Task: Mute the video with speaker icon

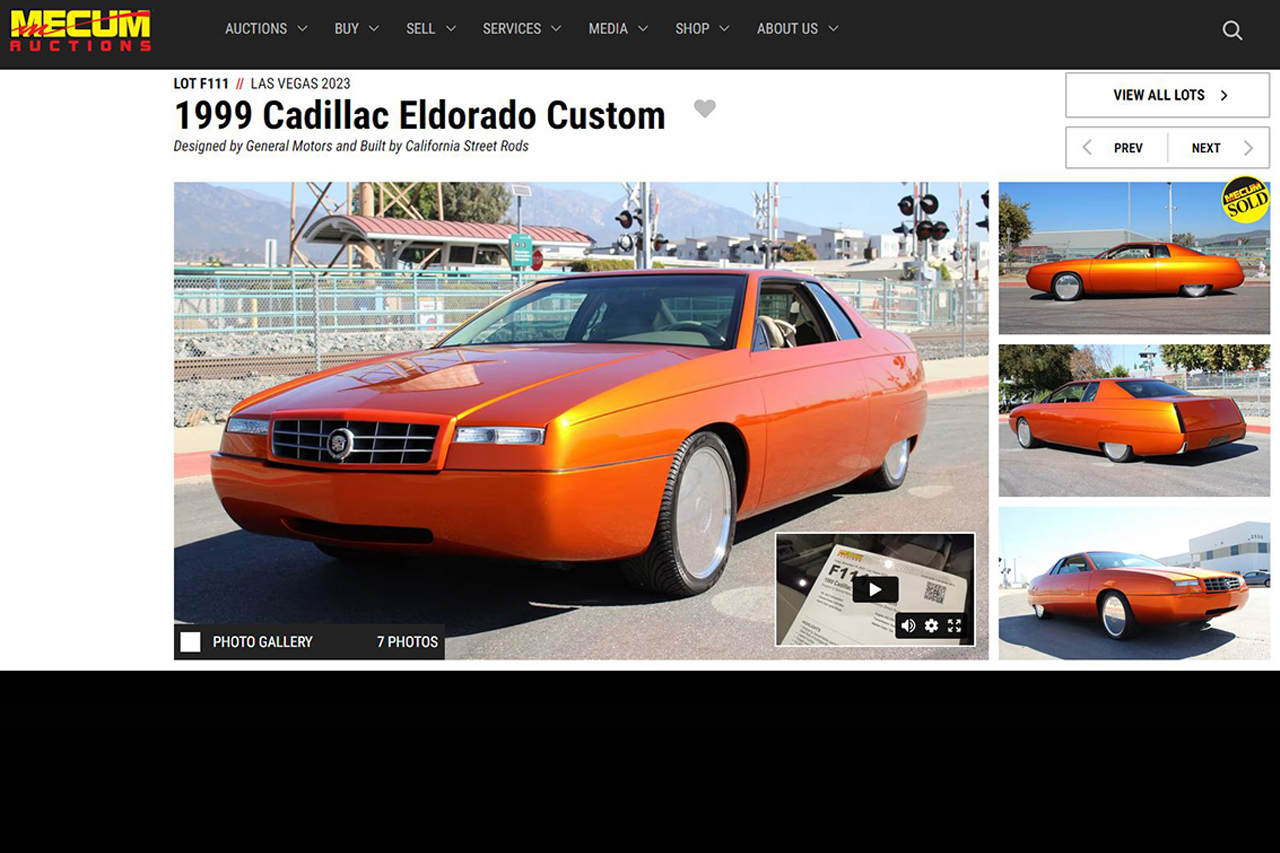Action: [x=908, y=626]
